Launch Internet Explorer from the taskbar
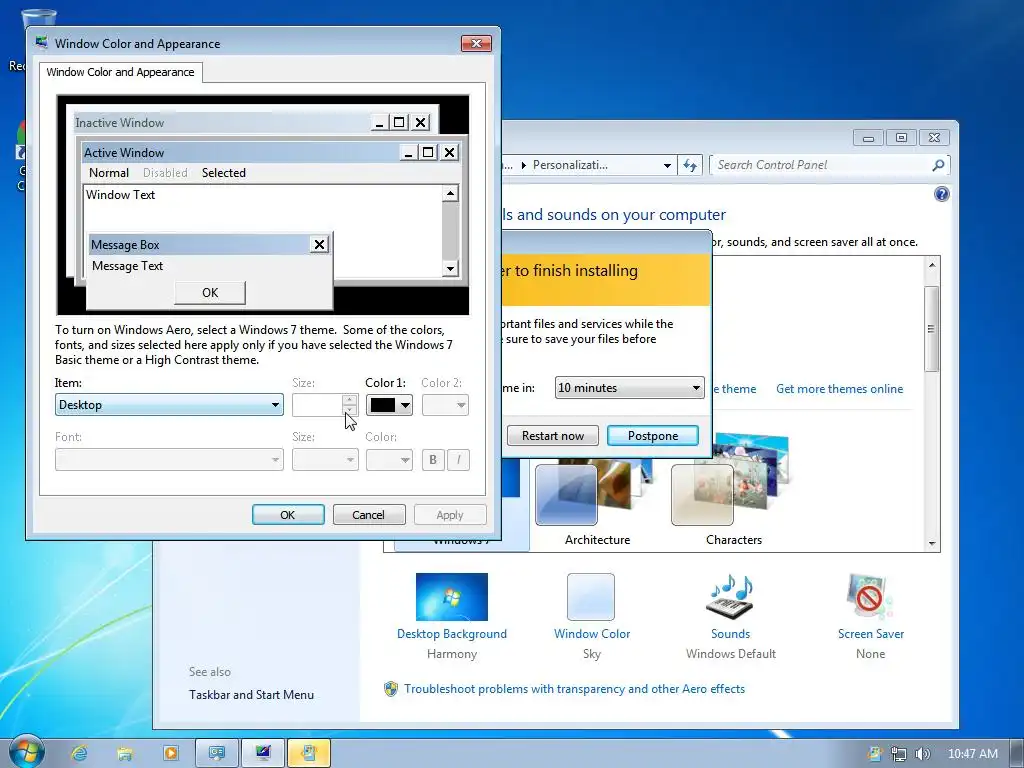Screen dimensions: 1024x768 point(79,753)
